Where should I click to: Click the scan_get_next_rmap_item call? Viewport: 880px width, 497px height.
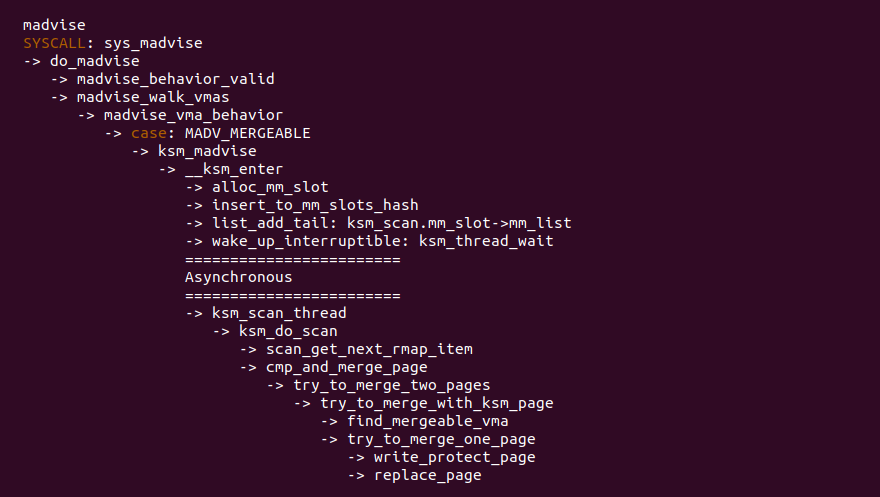click(x=369, y=349)
